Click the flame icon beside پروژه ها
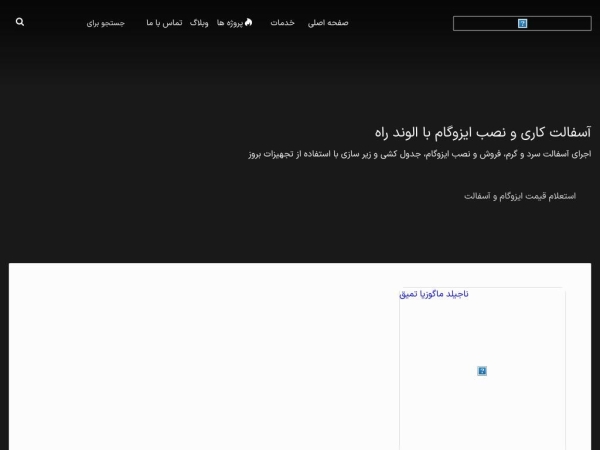Screen dimensions: 600x450 (248, 22)
